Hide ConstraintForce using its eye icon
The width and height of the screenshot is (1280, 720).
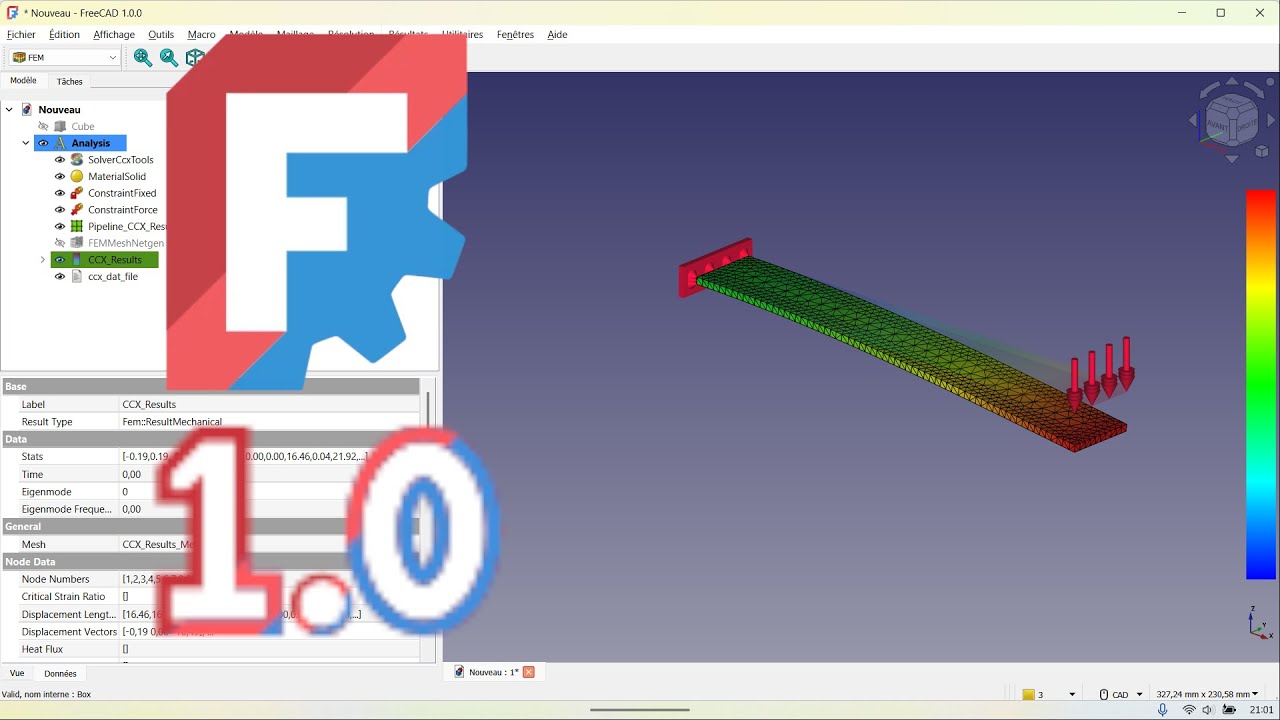[x=60, y=210]
